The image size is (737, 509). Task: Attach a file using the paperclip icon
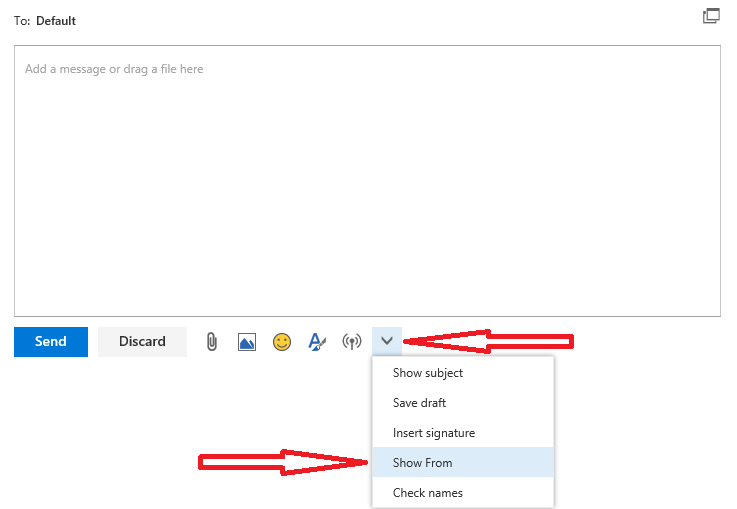(x=212, y=342)
